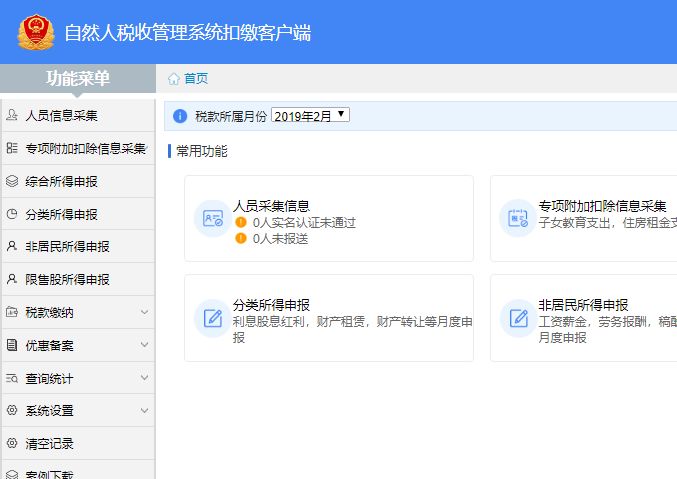Image resolution: width=677 pixels, height=479 pixels.
Task: Click orange warning icon beside 0人实名认证未通过
Action: 240,222
